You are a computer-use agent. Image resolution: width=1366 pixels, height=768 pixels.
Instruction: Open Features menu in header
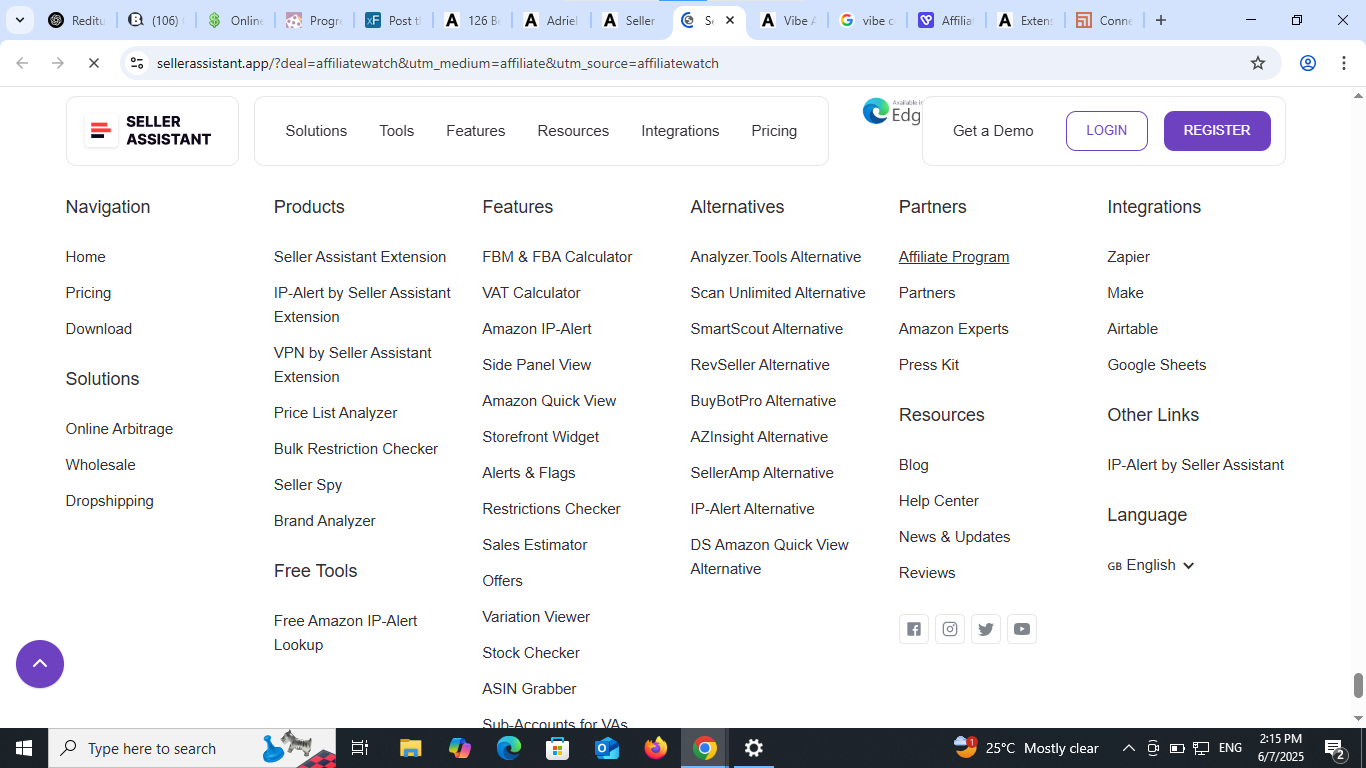(475, 131)
